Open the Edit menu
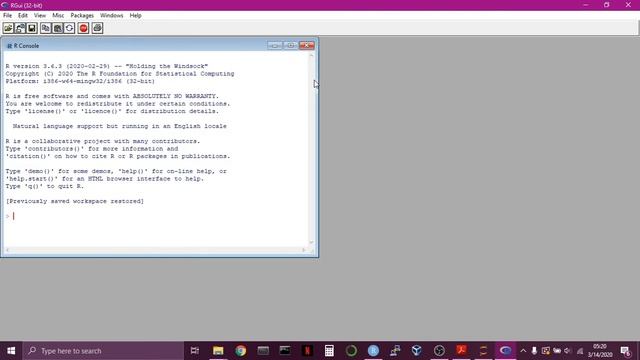This screenshot has height=360, width=640. 23,16
